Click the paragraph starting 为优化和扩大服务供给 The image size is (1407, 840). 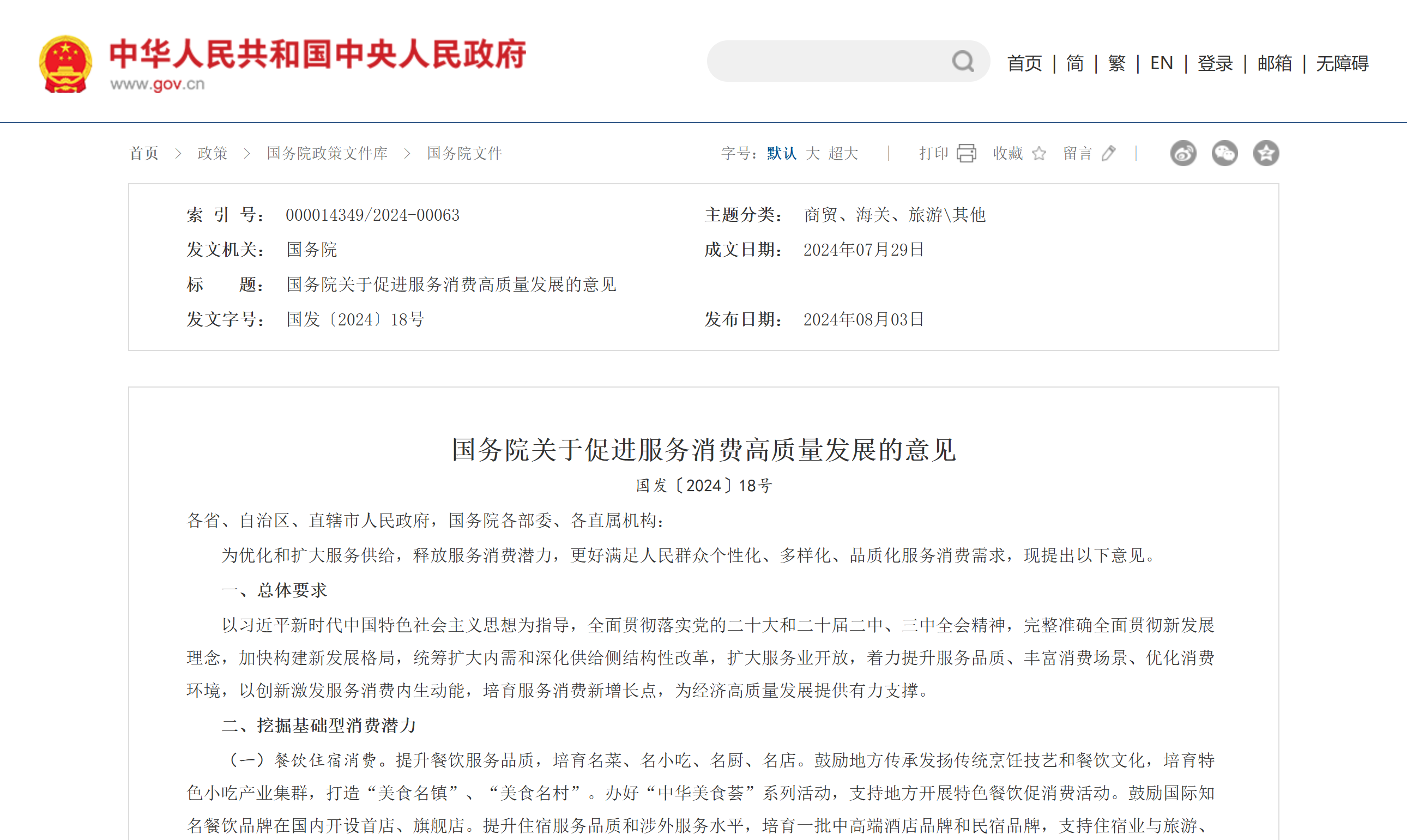point(690,555)
